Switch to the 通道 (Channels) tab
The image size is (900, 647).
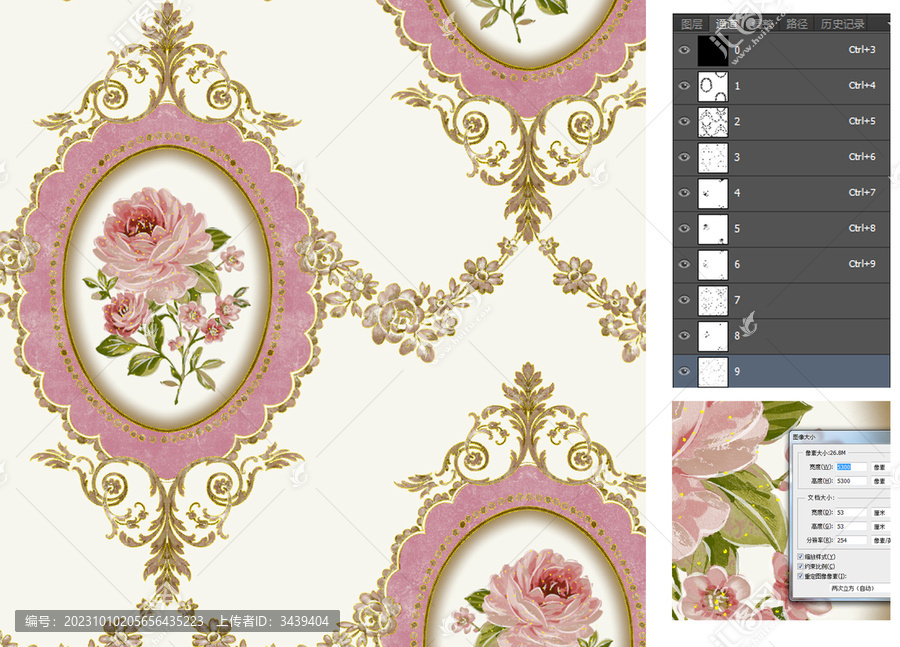[726, 24]
